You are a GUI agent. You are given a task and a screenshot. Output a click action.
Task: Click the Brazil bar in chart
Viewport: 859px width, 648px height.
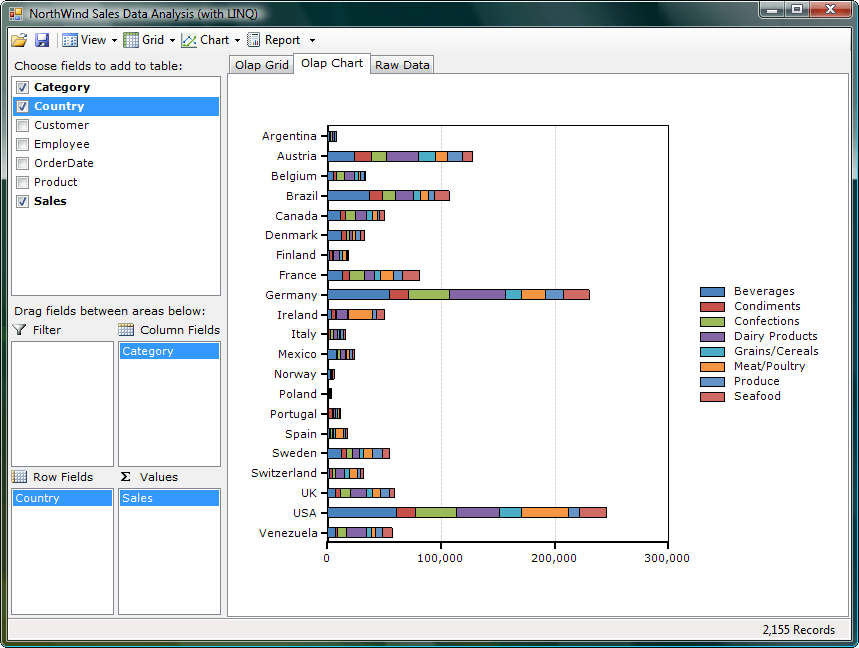[388, 196]
